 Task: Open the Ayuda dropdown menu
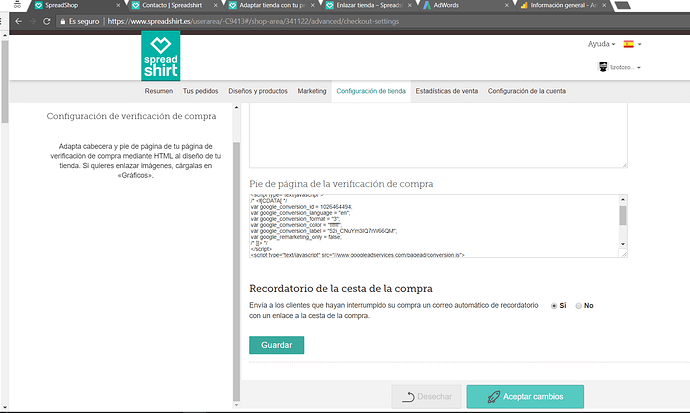[x=601, y=44]
